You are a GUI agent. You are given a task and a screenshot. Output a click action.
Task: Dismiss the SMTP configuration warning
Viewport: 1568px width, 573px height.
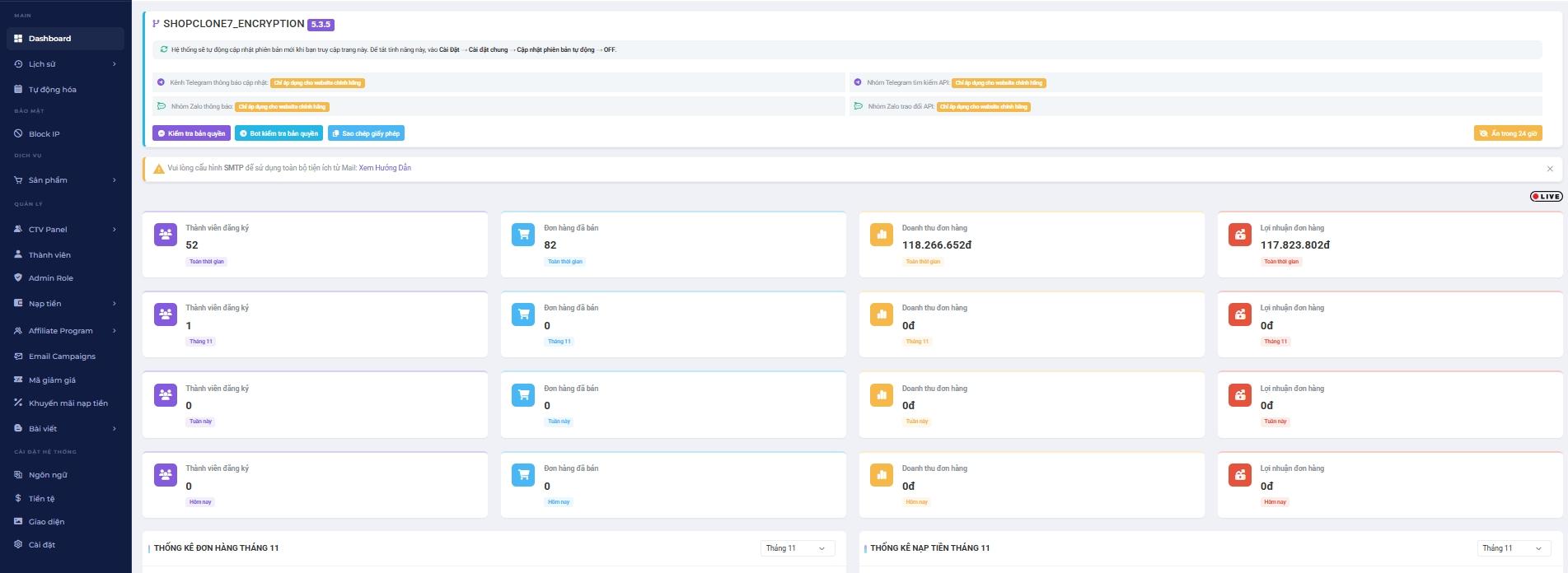coord(1550,169)
